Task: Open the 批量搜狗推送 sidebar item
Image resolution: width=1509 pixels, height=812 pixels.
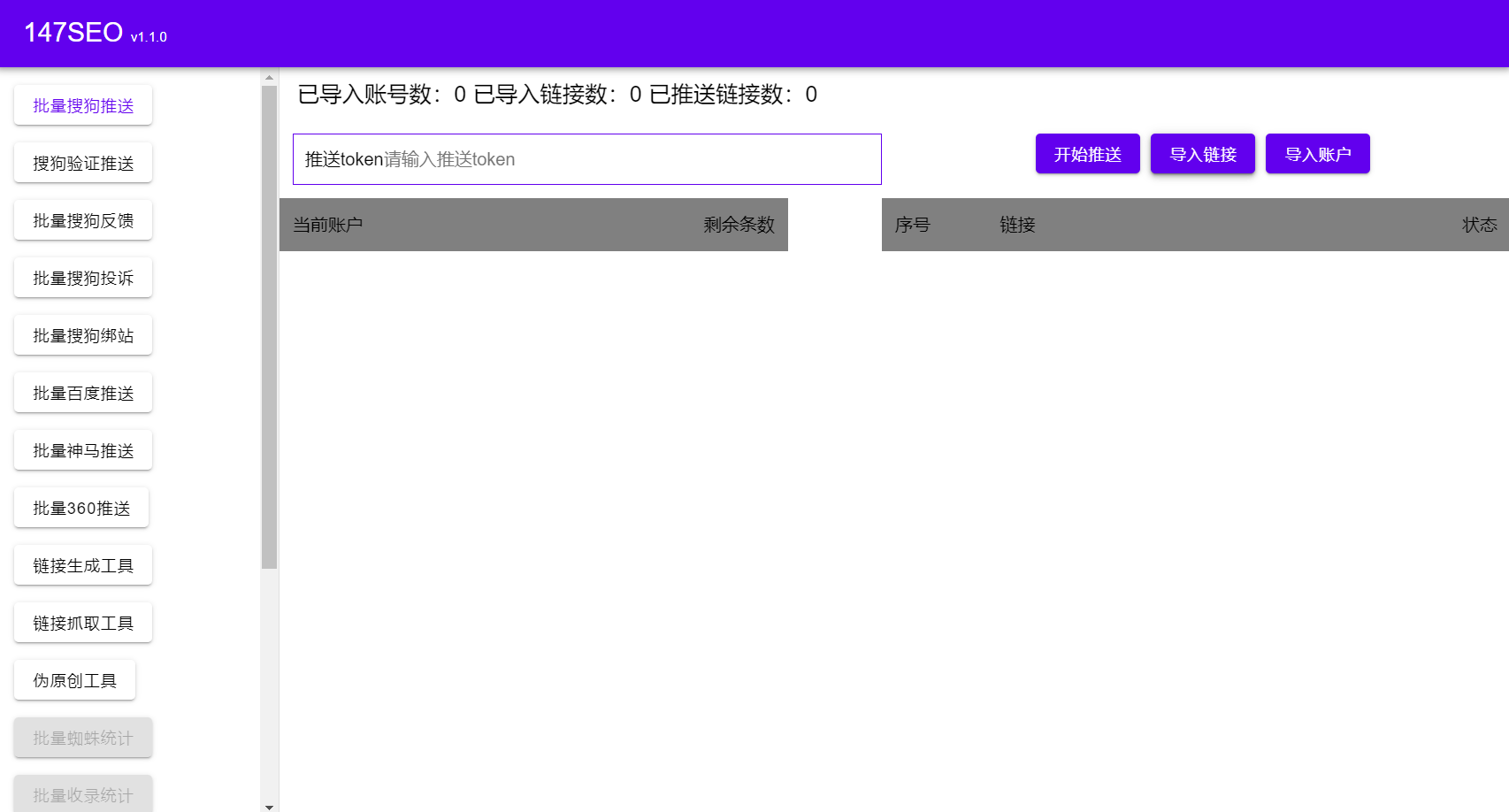Action: [83, 105]
